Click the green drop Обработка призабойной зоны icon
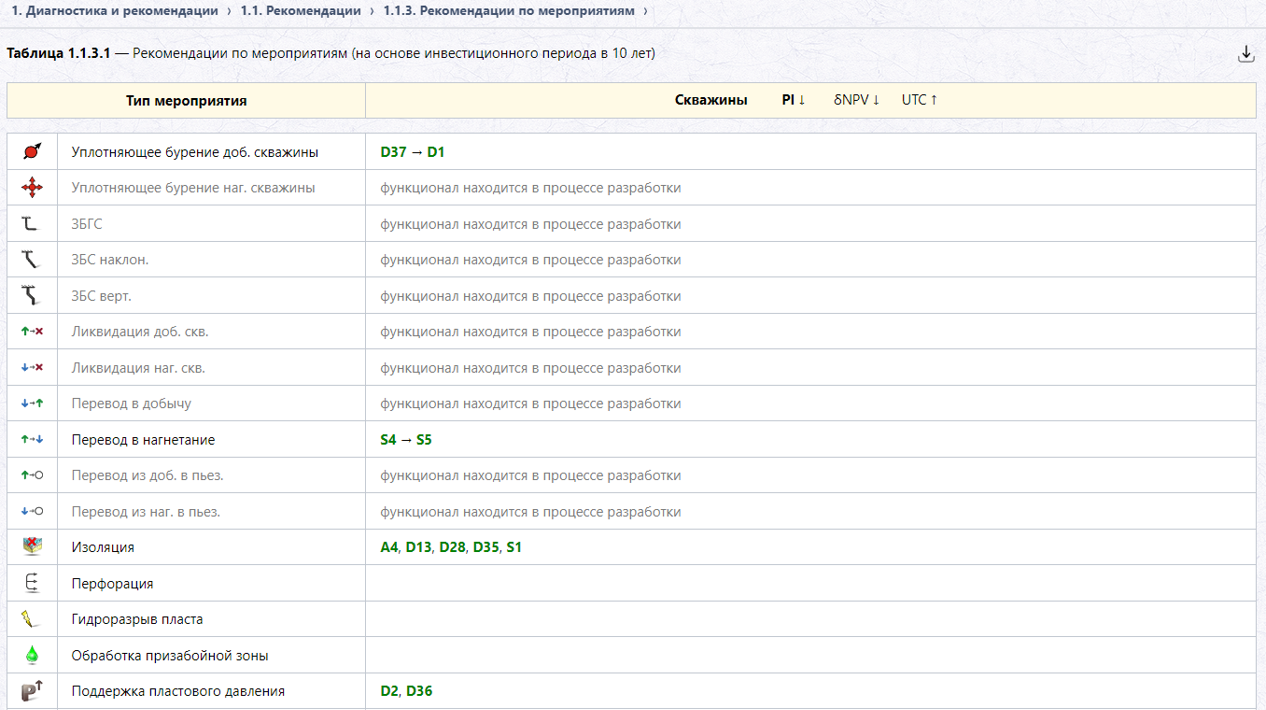 (x=32, y=655)
